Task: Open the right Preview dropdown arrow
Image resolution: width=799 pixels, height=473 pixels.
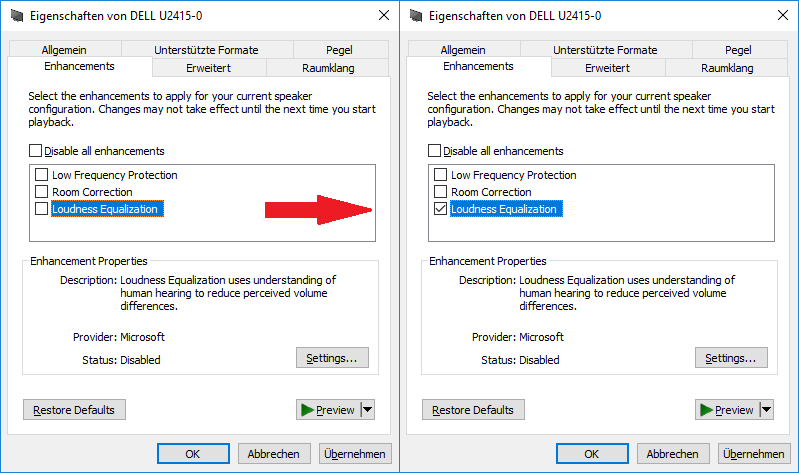Action: (x=767, y=409)
